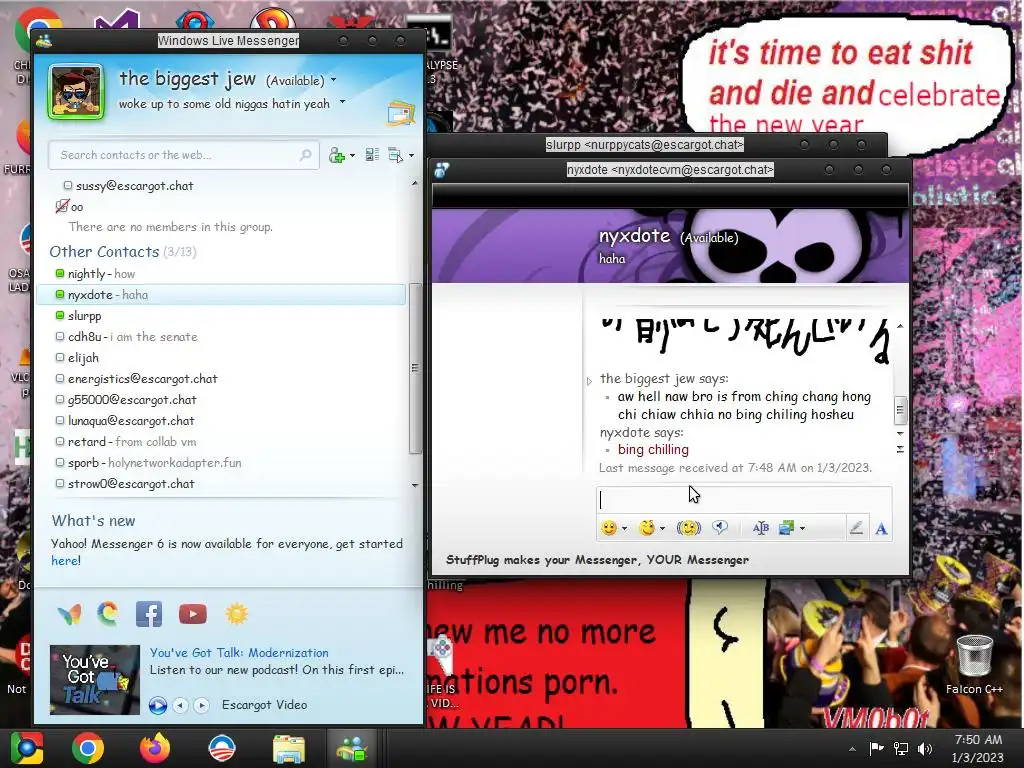Select contact lunaqua@escargot.chat

point(125,421)
